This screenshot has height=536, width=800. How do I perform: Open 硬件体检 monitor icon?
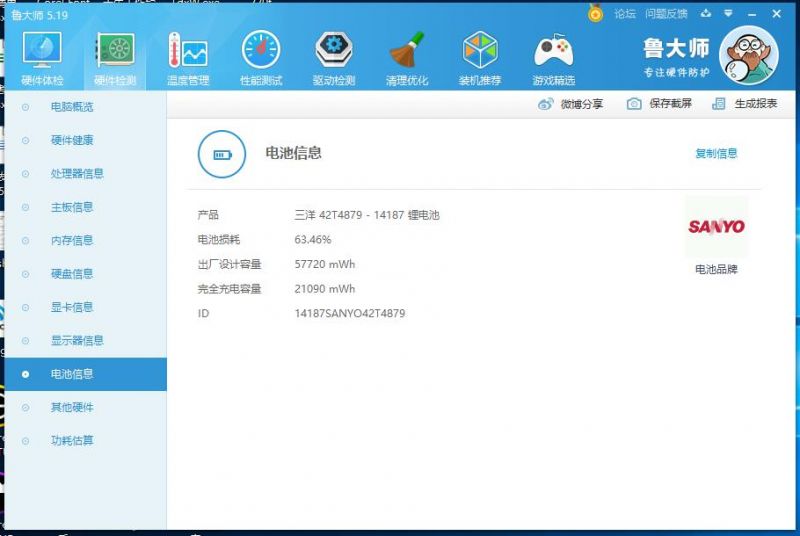point(42,50)
